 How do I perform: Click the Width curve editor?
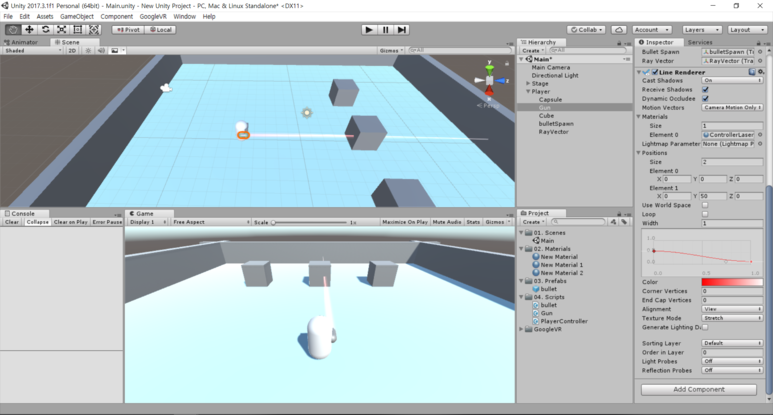[x=703, y=252]
